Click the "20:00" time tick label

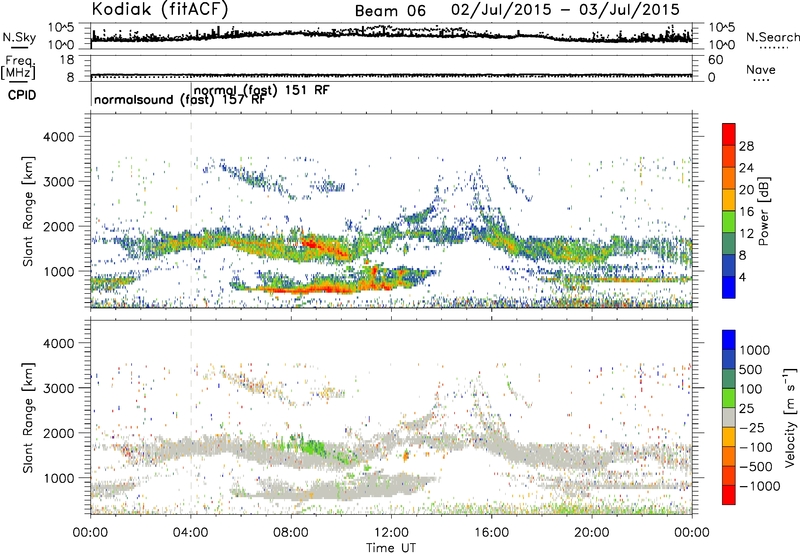coord(592,533)
